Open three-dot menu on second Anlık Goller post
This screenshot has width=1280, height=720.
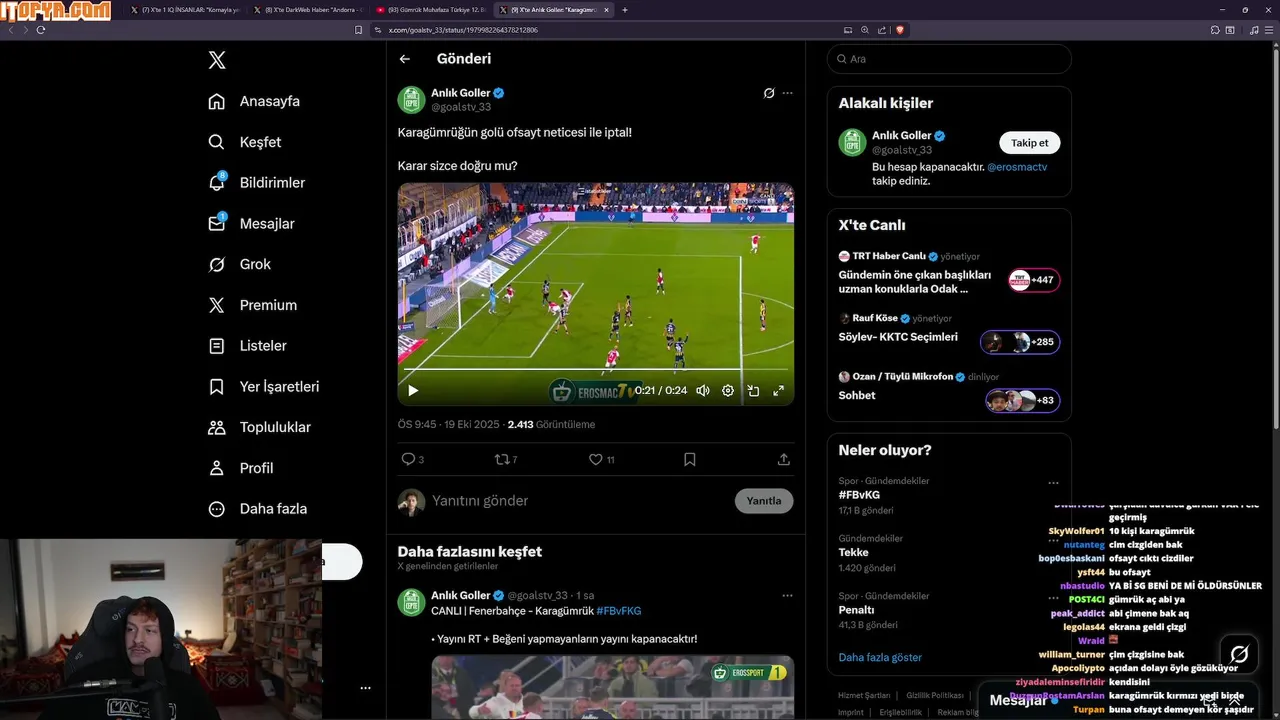pyautogui.click(x=787, y=596)
